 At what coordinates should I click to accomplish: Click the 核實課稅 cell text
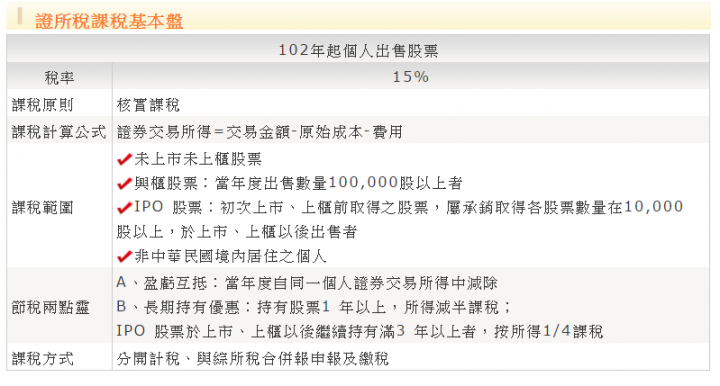pos(148,105)
